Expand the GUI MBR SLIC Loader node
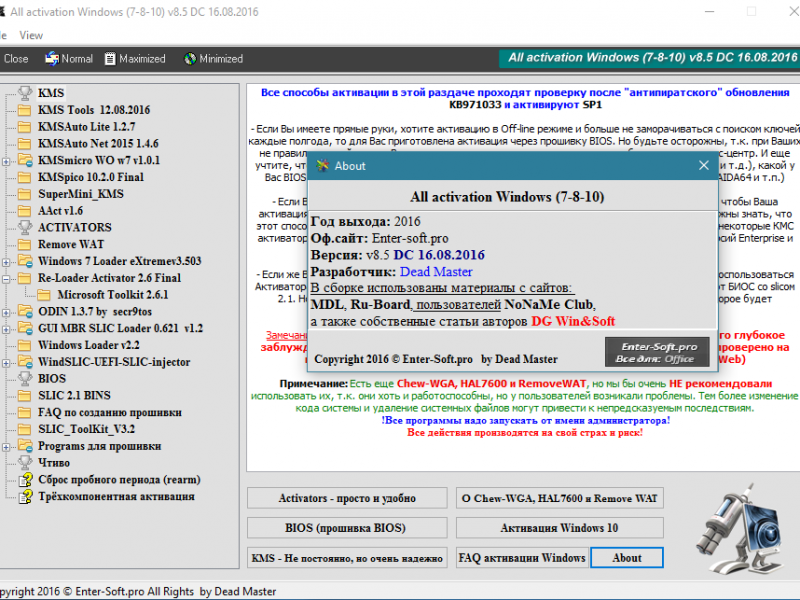This screenshot has width=800, height=600. tap(6, 329)
